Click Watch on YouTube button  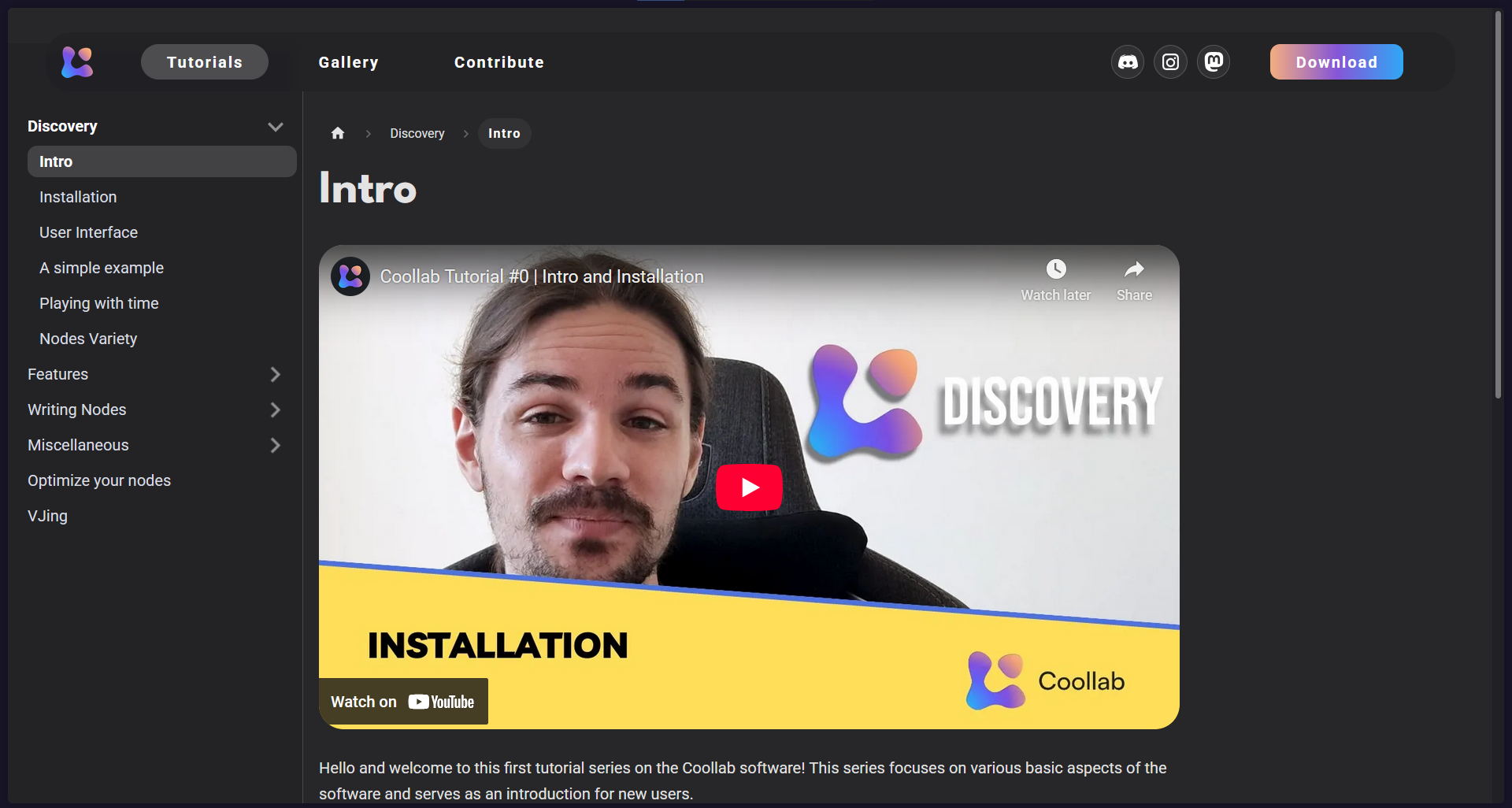[x=403, y=702]
